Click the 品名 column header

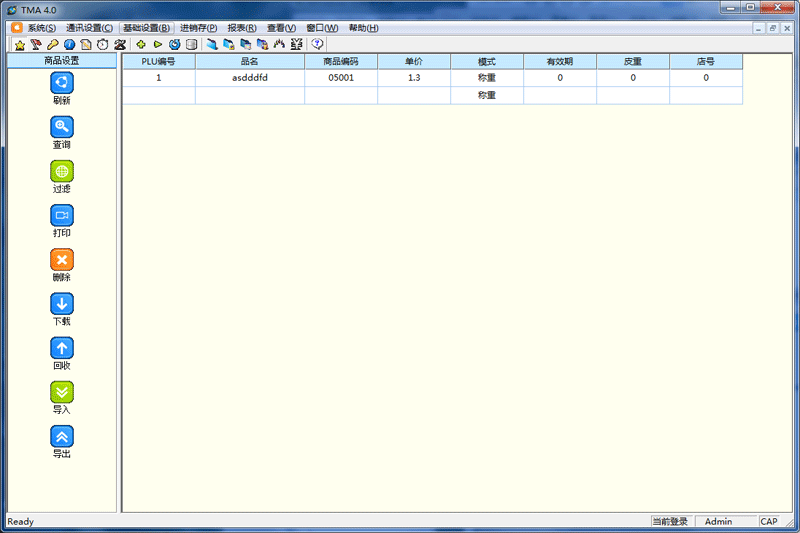point(249,62)
